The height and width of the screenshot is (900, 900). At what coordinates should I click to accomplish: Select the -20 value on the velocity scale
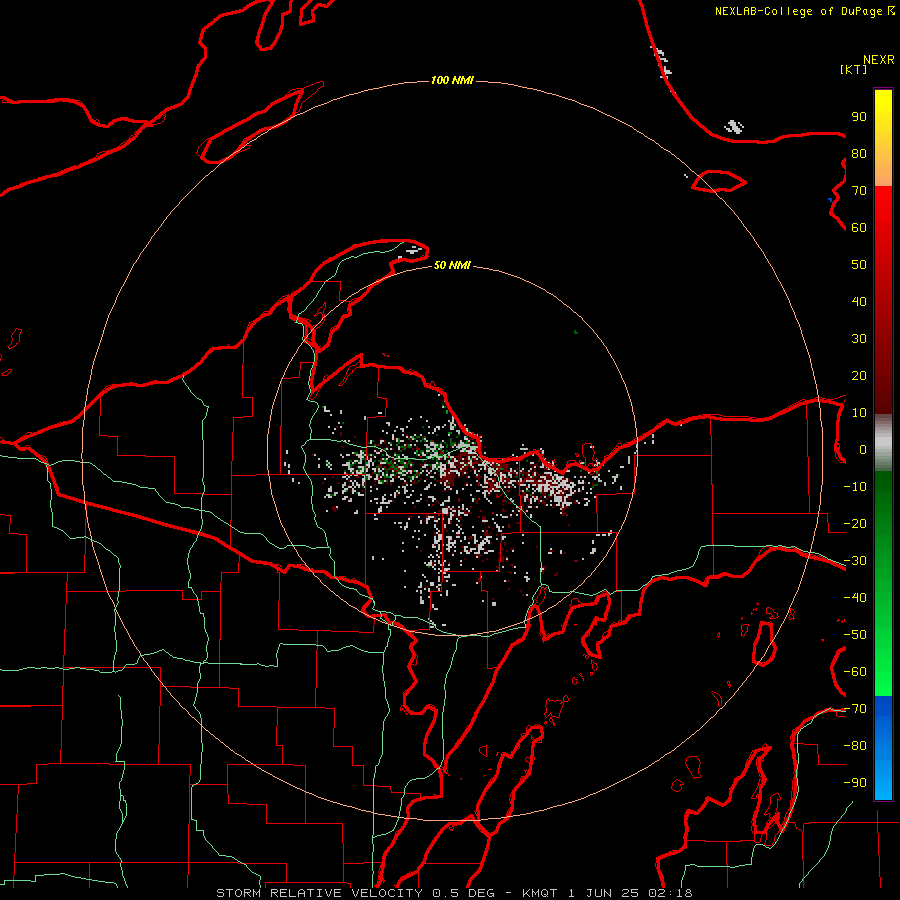click(855, 524)
